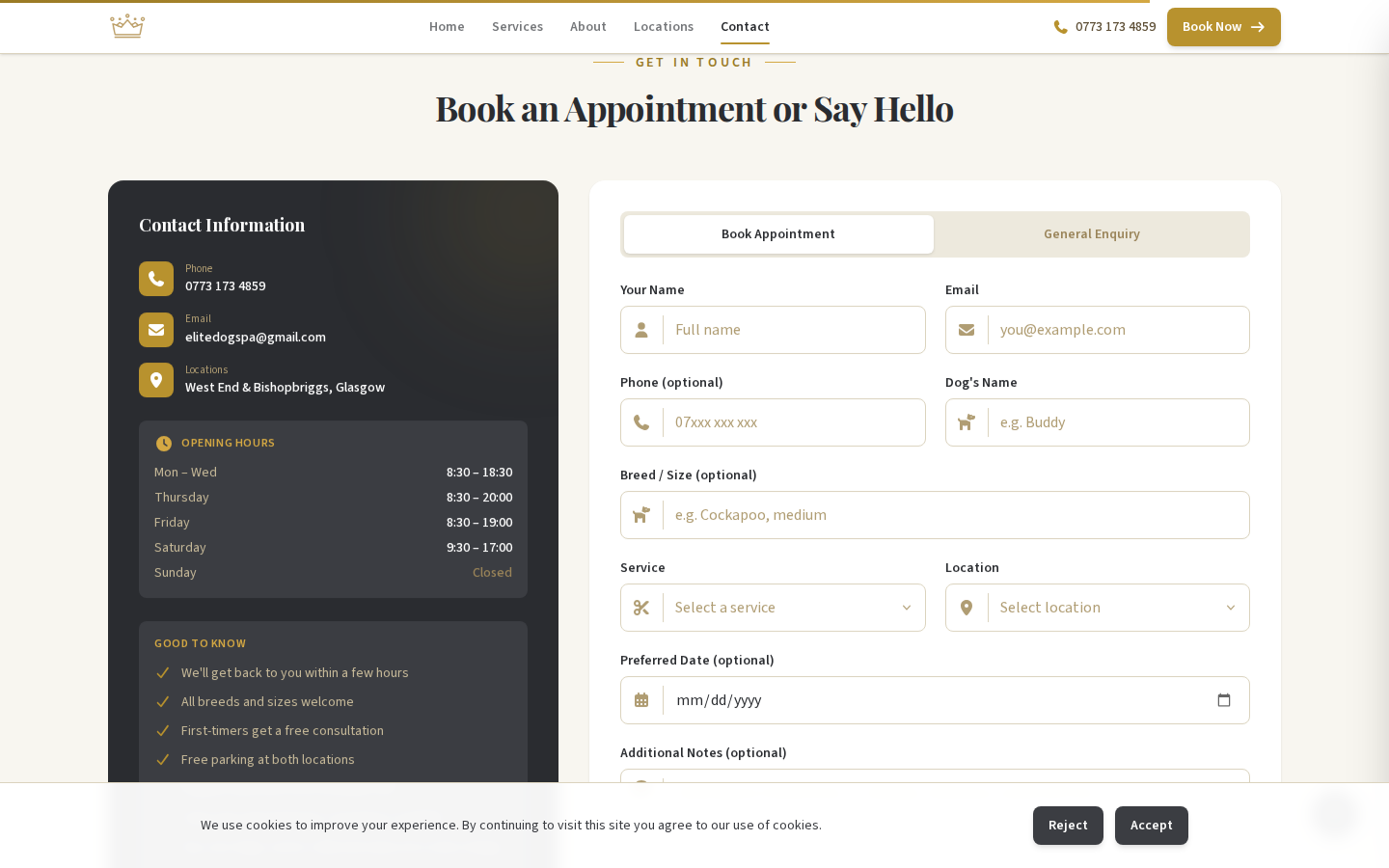Click the gold location pin icon

[156, 380]
